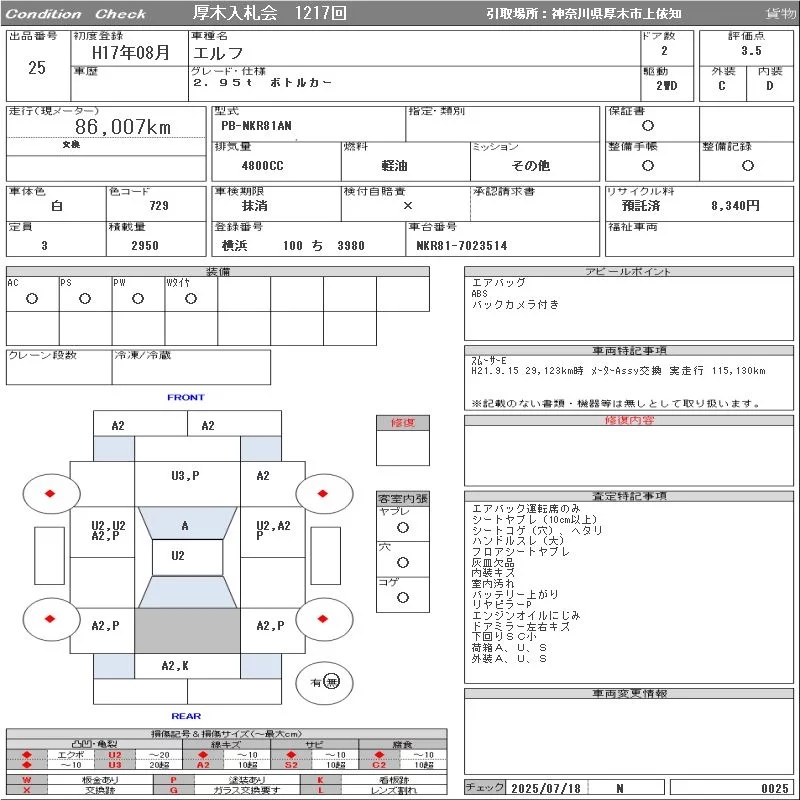Click the '貨物' label in the header

coord(781,14)
